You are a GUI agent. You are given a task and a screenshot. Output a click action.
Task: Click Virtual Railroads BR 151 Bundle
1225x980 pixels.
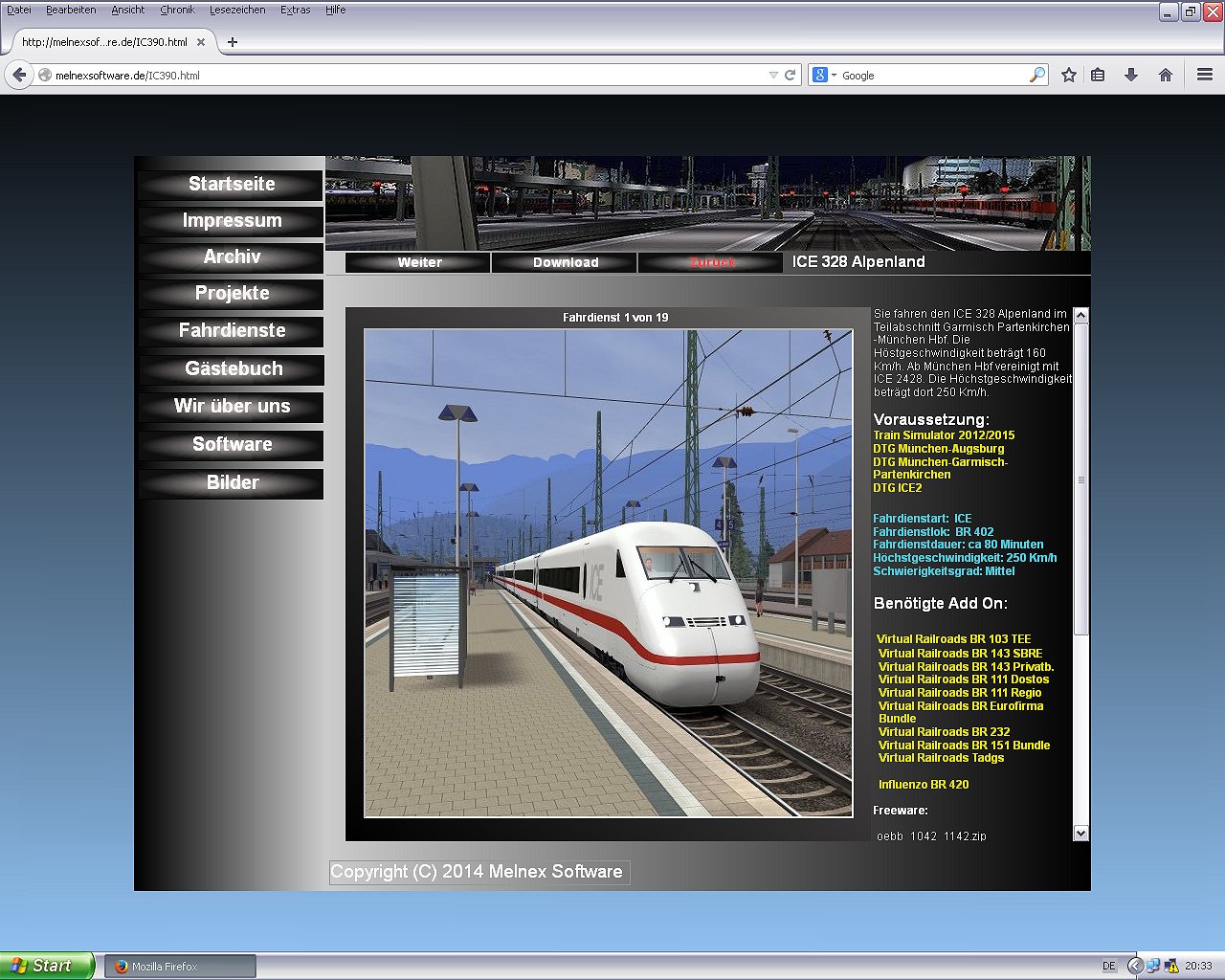point(964,746)
